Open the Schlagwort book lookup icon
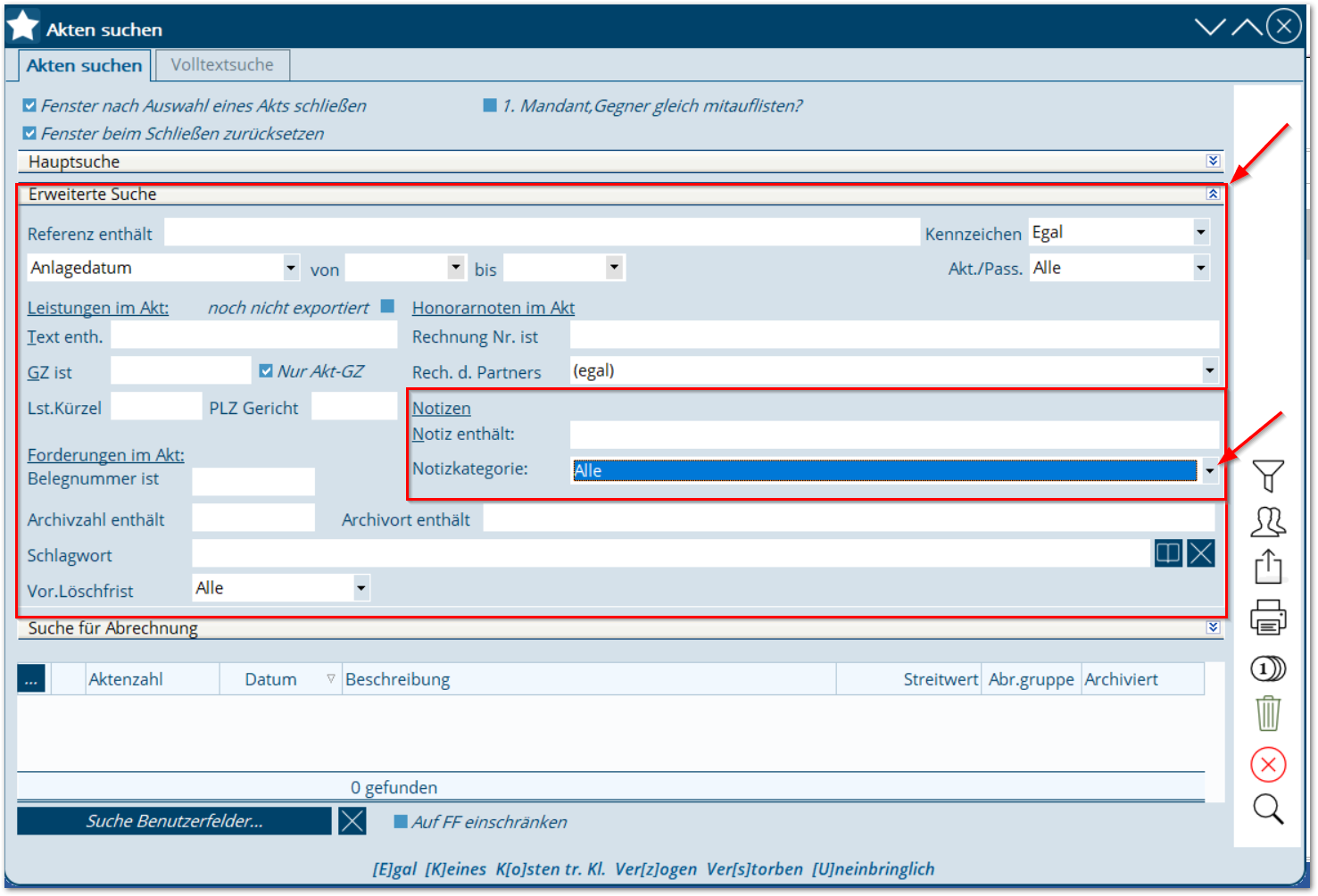This screenshot has height=896, width=1318. tap(1167, 553)
